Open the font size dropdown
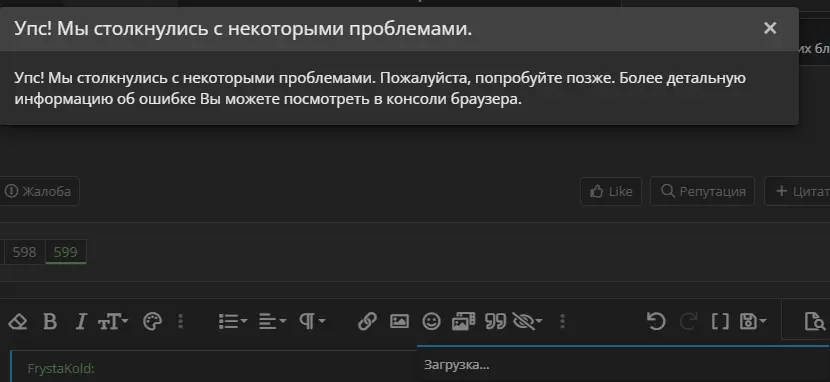830x382 pixels. (113, 321)
